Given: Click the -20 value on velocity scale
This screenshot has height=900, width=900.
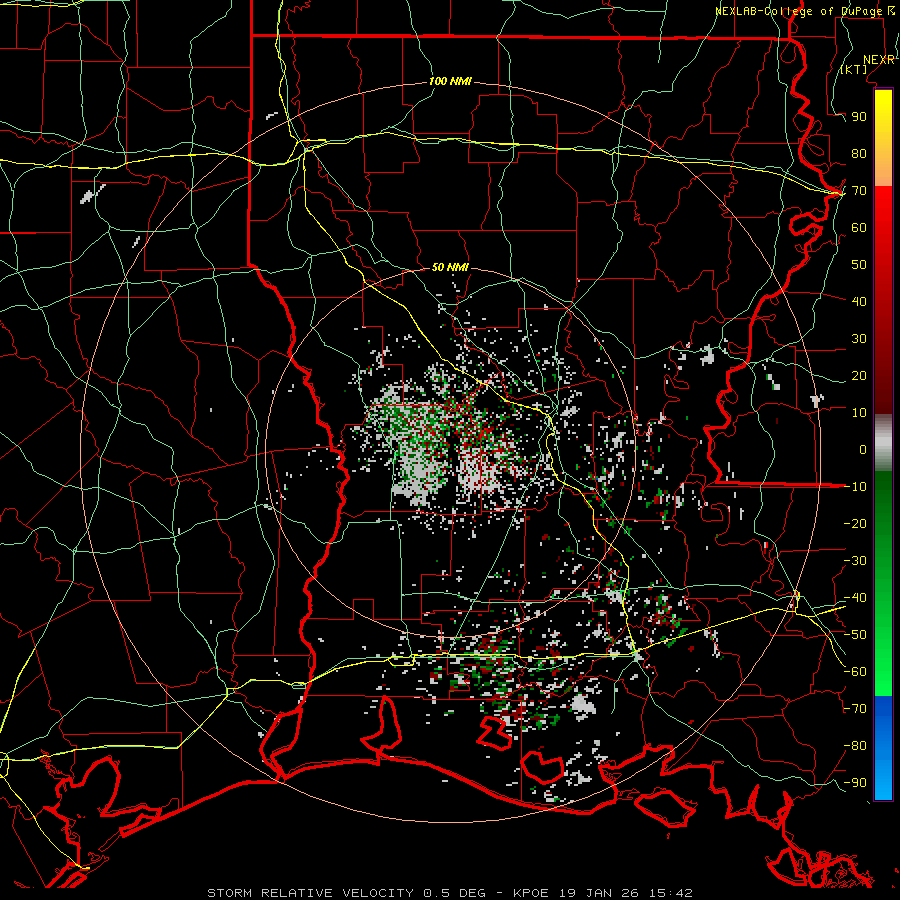Looking at the screenshot, I should (855, 524).
